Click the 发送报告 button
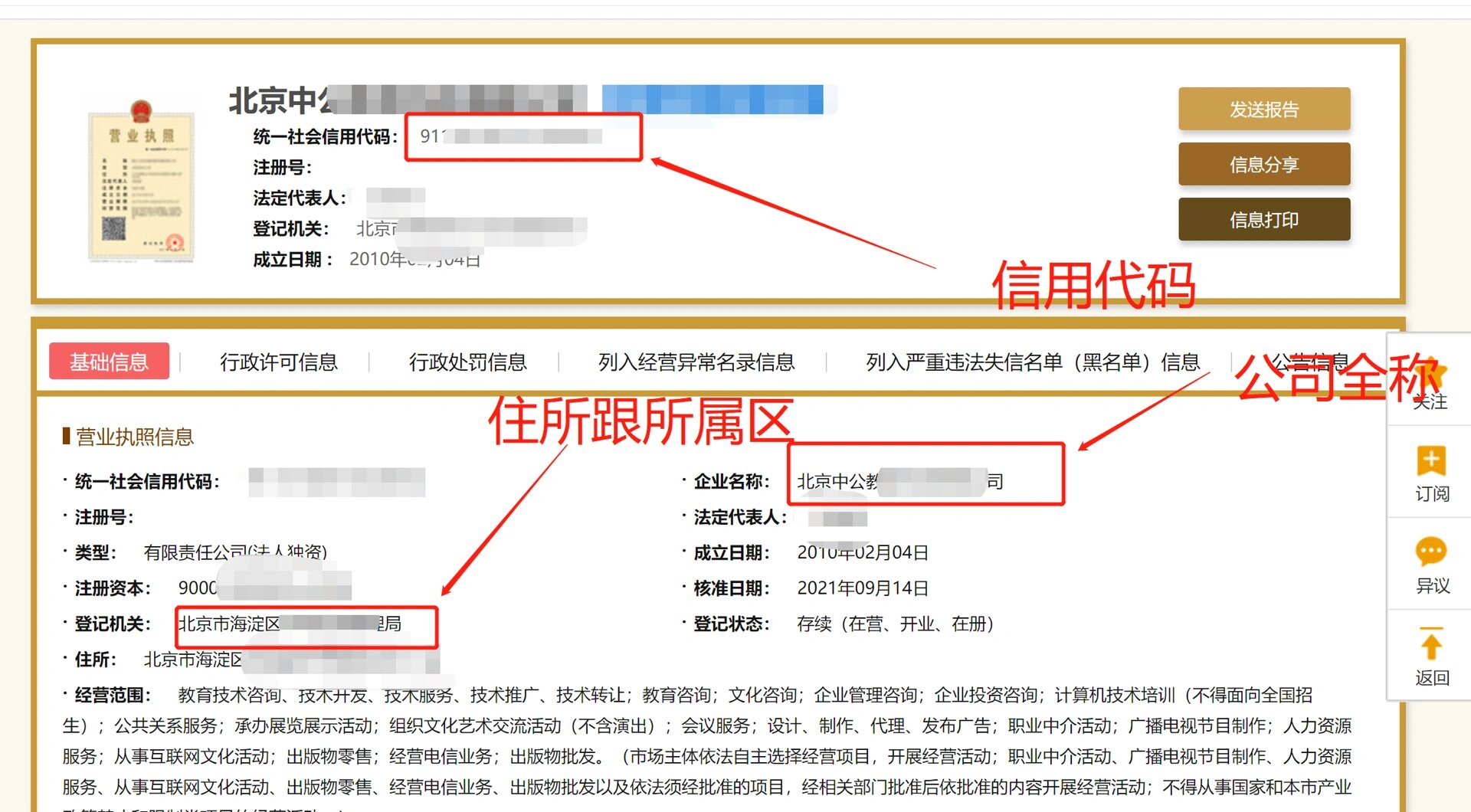 (1264, 110)
